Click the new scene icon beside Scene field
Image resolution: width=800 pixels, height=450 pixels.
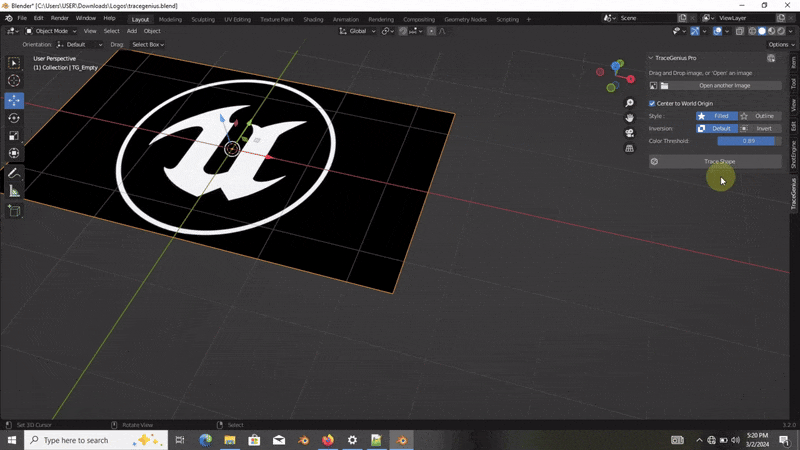pos(682,18)
